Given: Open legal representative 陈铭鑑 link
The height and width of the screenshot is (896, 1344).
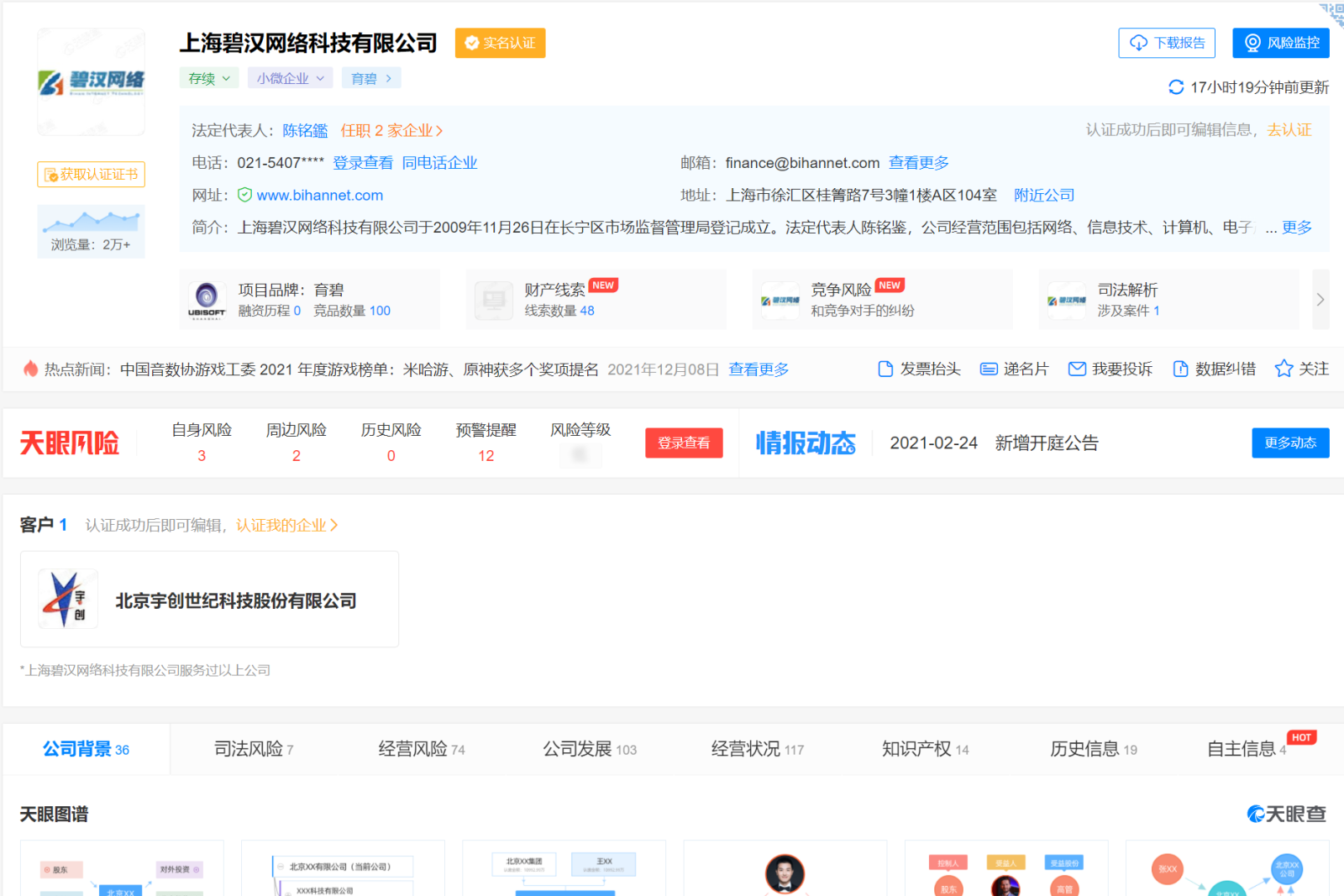Looking at the screenshot, I should [305, 130].
